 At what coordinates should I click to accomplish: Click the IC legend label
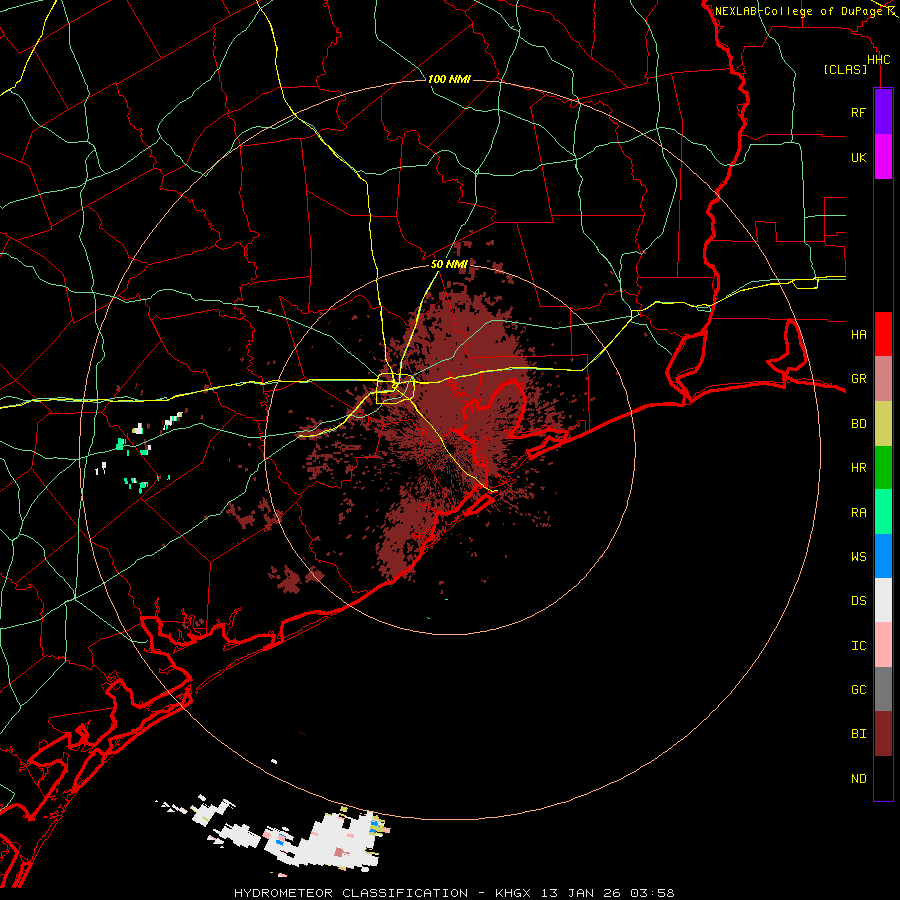click(858, 646)
